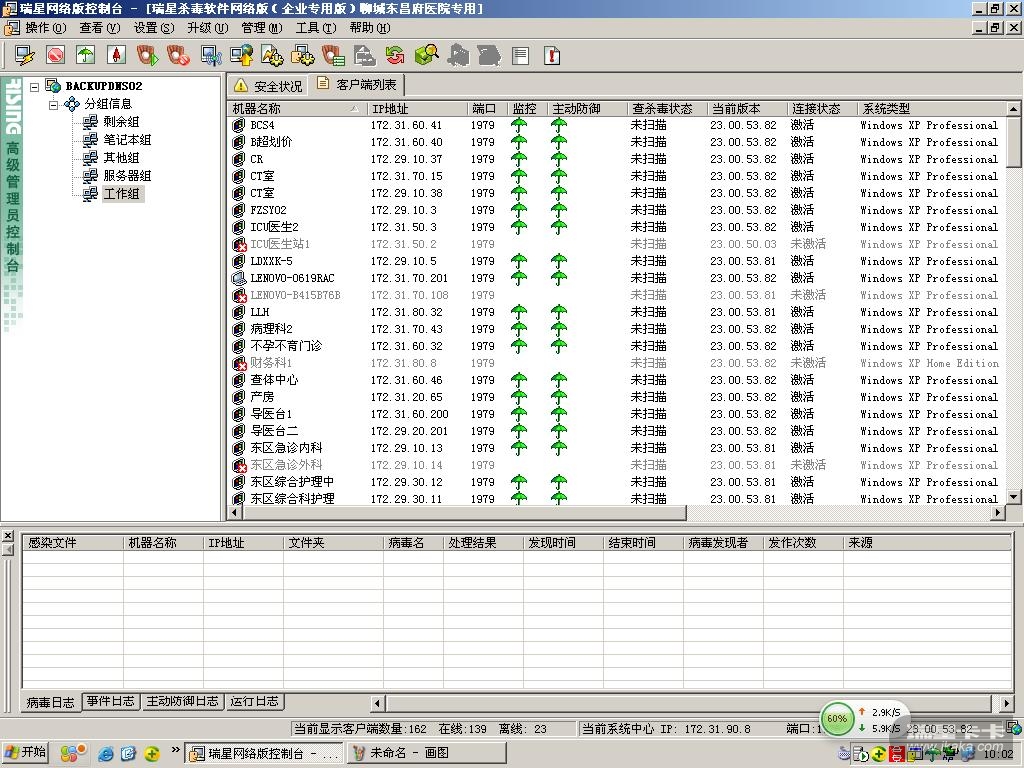Click the client list scrollbar down arrow
Screen dimensions: 1024x768
pos(1014,497)
